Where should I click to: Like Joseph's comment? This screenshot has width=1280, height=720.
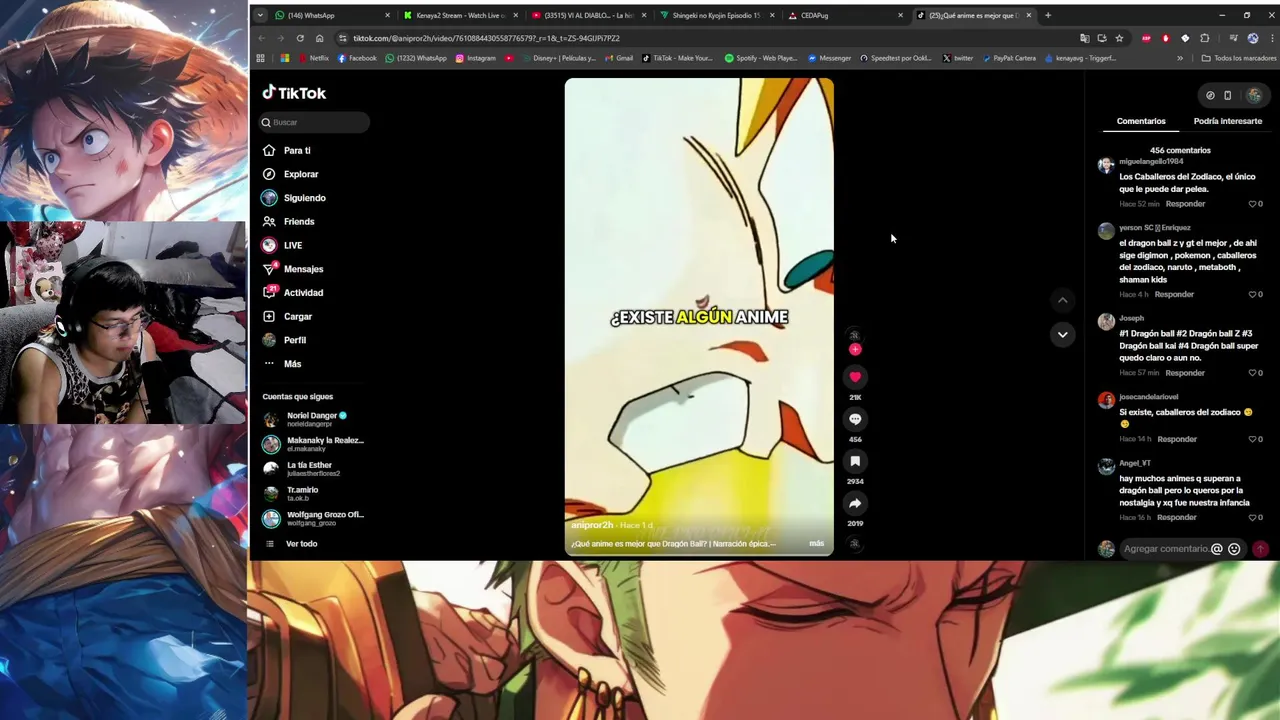click(x=1252, y=373)
